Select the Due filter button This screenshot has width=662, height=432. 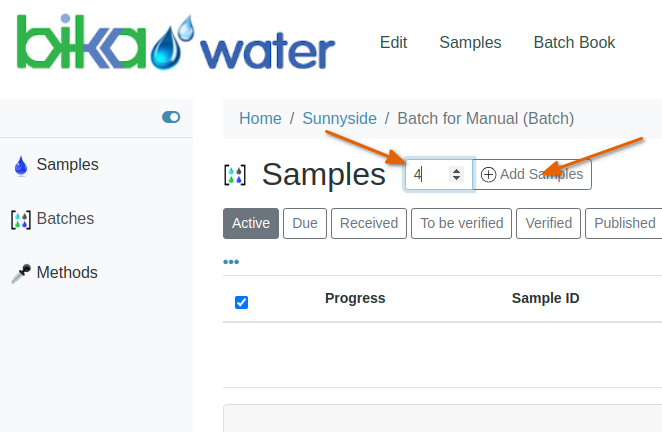pyautogui.click(x=305, y=223)
